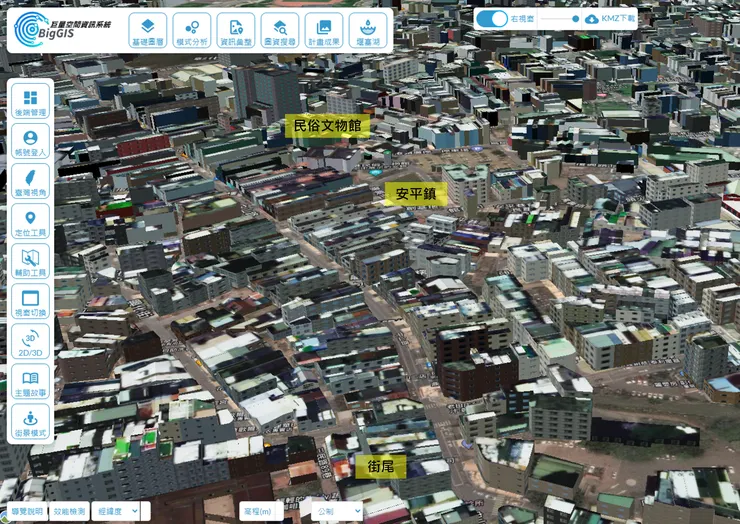Open the 計畫成果 project results gallery
This screenshot has height=524, width=740.
(324, 30)
